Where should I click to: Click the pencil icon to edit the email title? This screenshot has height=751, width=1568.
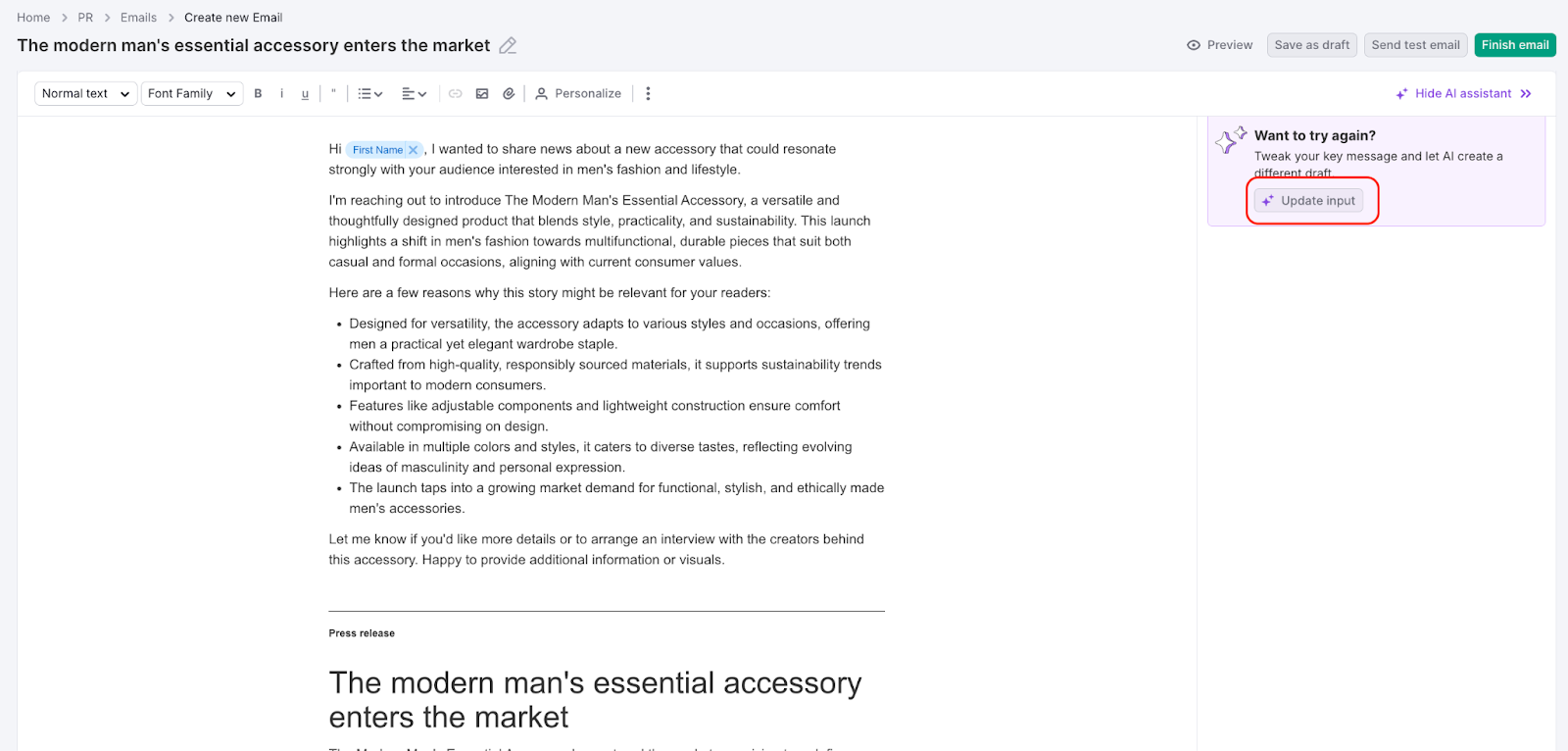click(x=508, y=46)
